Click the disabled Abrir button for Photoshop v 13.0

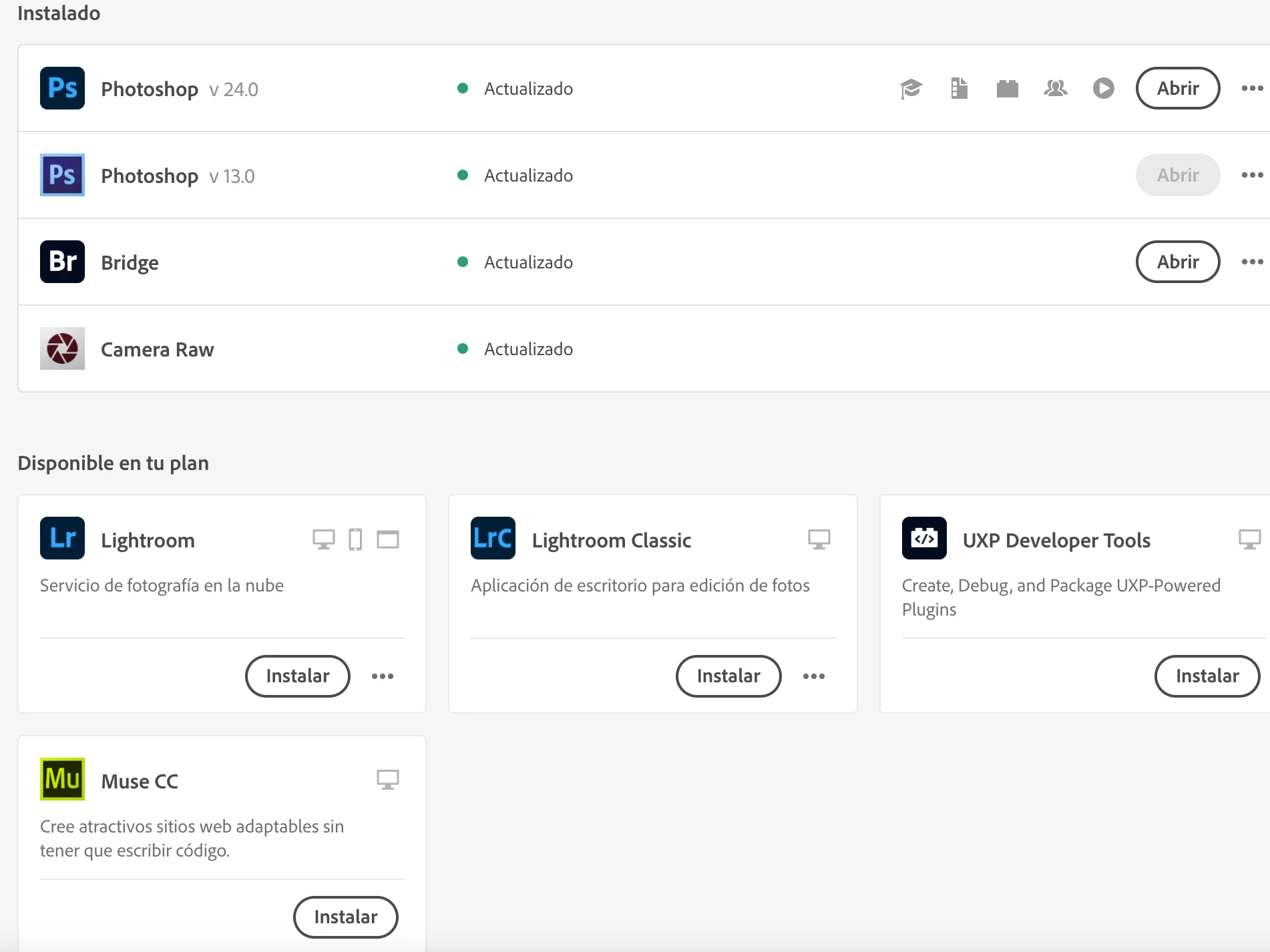pos(1178,175)
